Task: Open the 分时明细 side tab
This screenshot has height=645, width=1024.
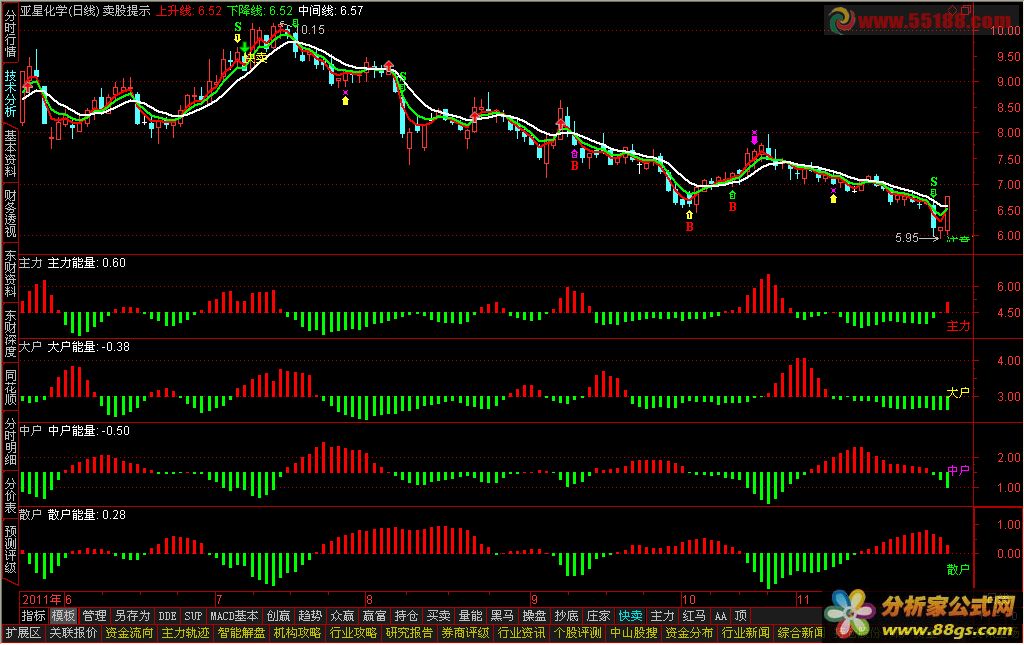Action: 10,441
